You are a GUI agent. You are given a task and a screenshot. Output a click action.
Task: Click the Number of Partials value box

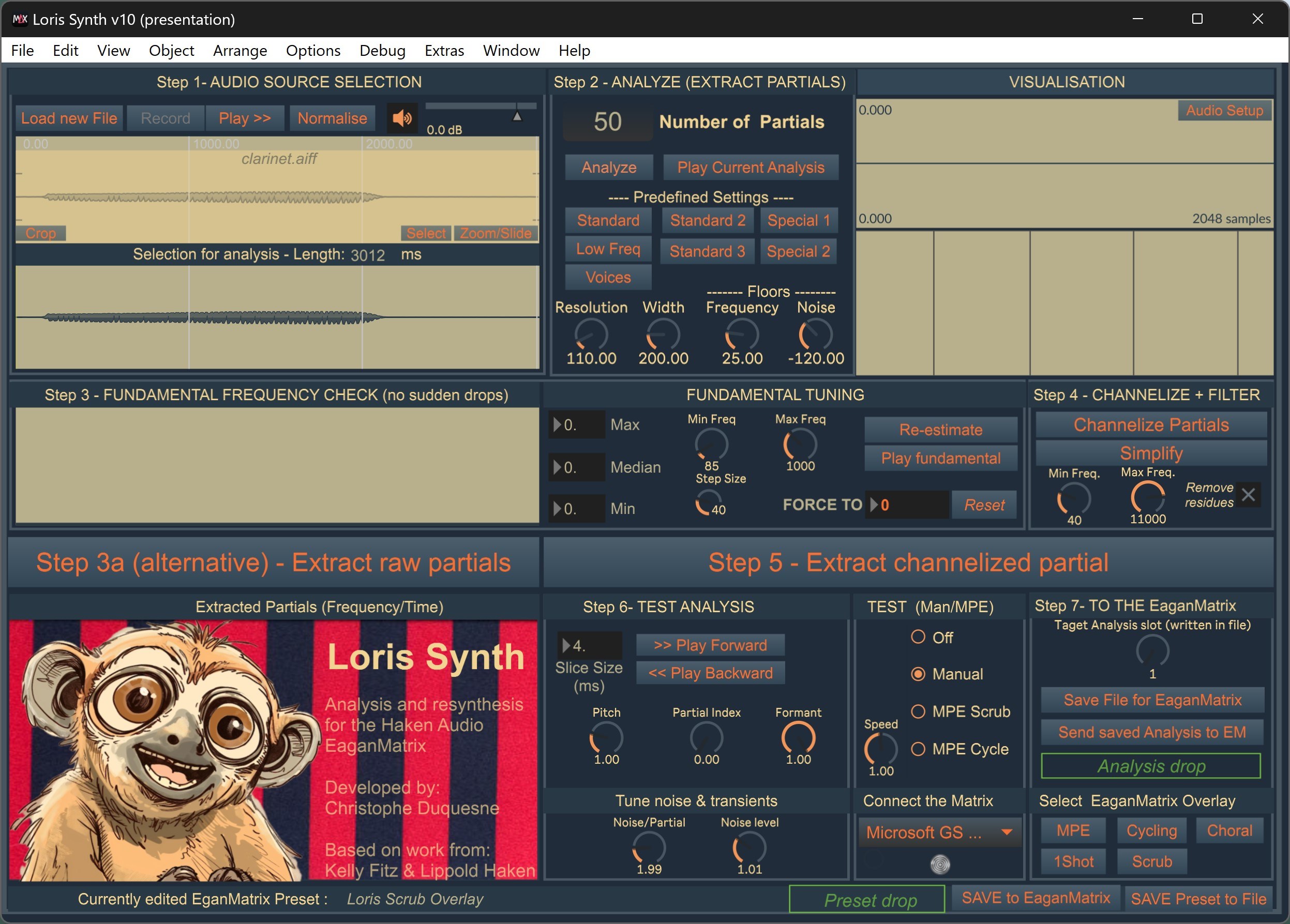607,122
